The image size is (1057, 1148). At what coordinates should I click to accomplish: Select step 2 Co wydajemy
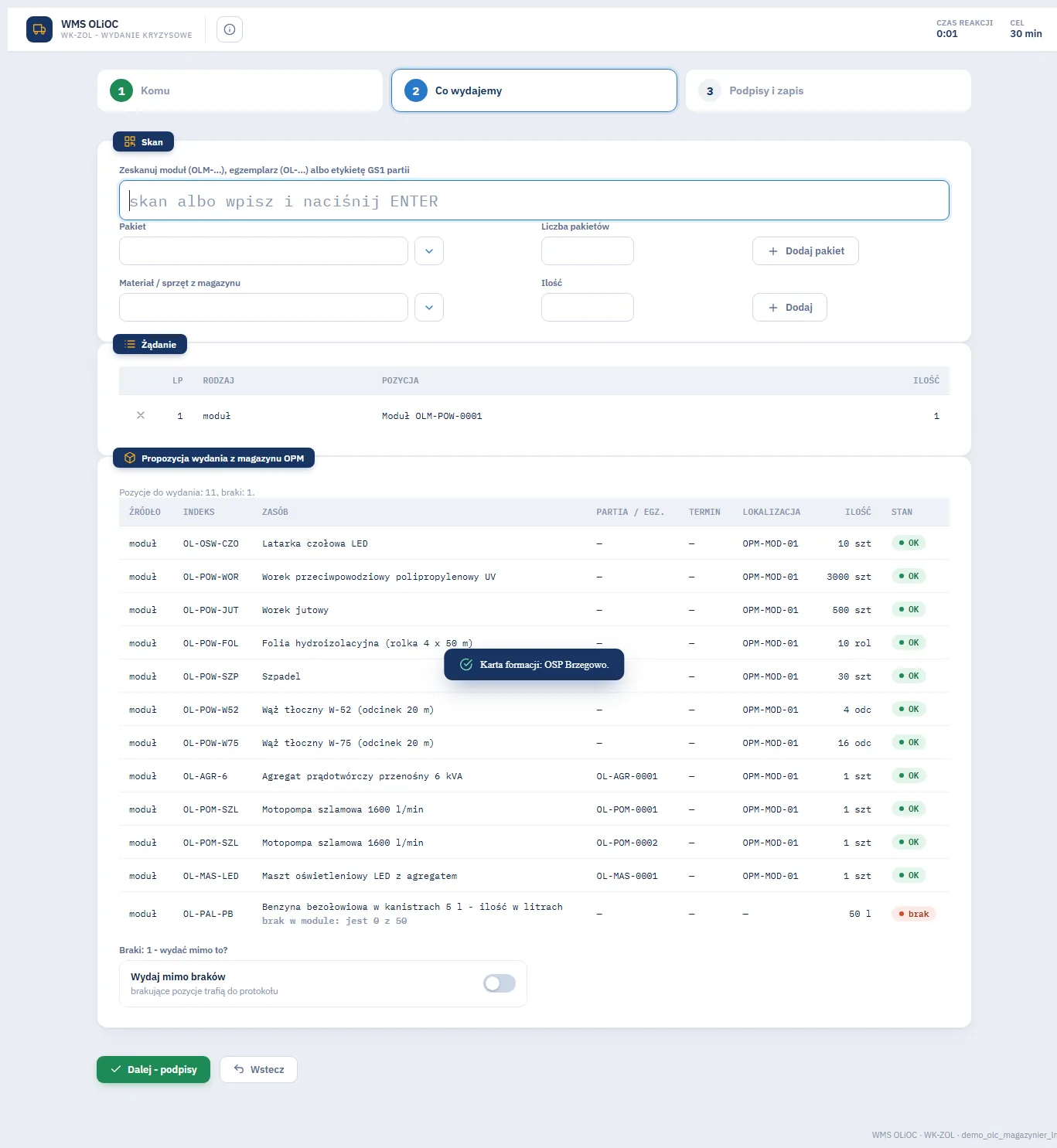(534, 90)
